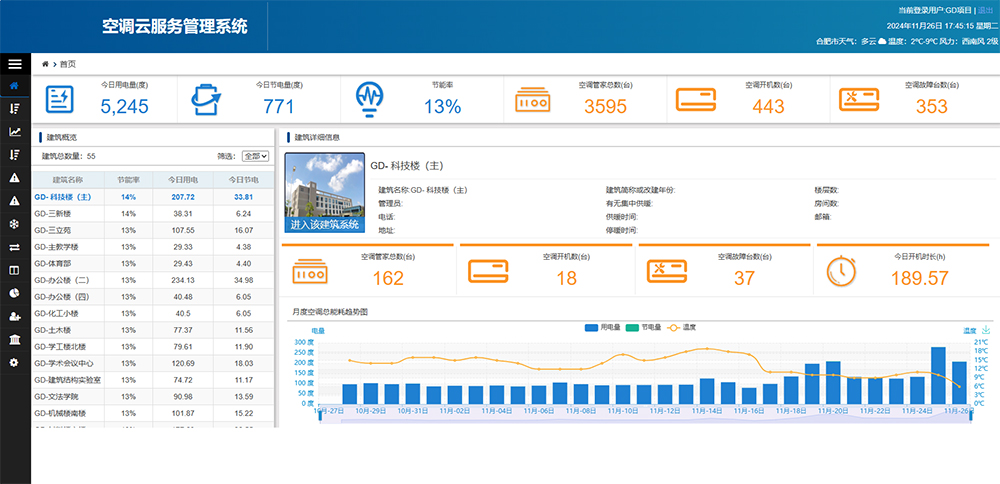Screen dimensions: 1000x484
Task: Download the chart via save icon
Action: click(x=986, y=329)
